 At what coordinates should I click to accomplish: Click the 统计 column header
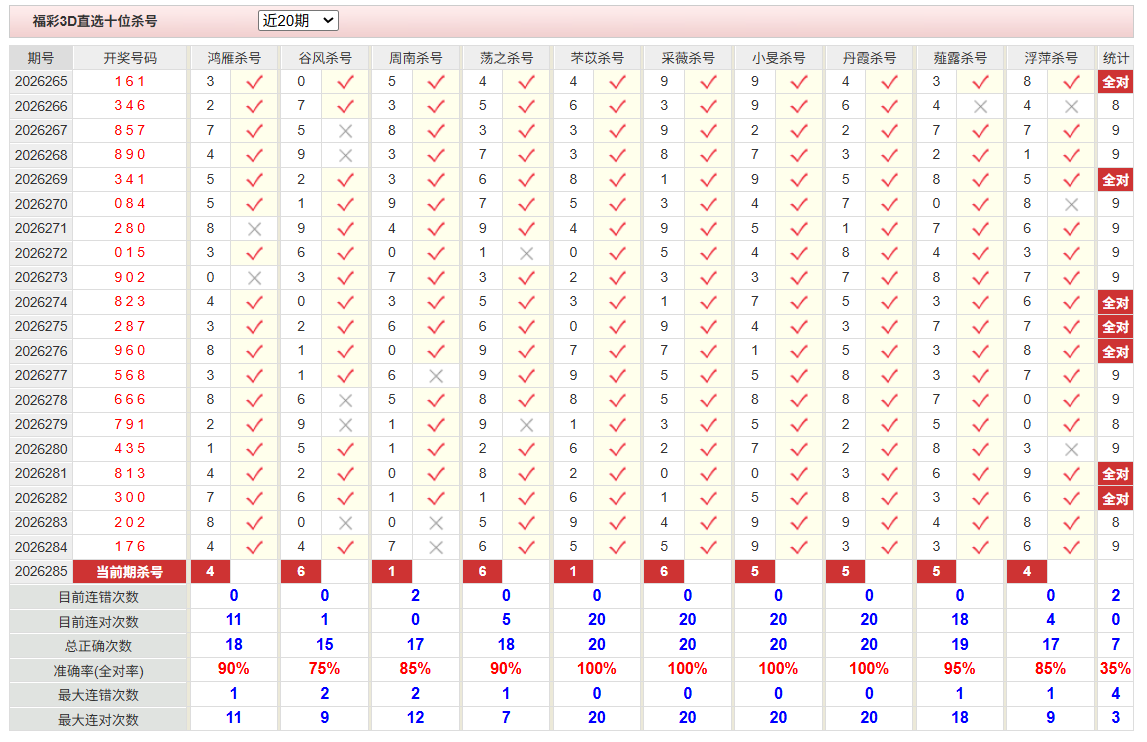click(1115, 58)
